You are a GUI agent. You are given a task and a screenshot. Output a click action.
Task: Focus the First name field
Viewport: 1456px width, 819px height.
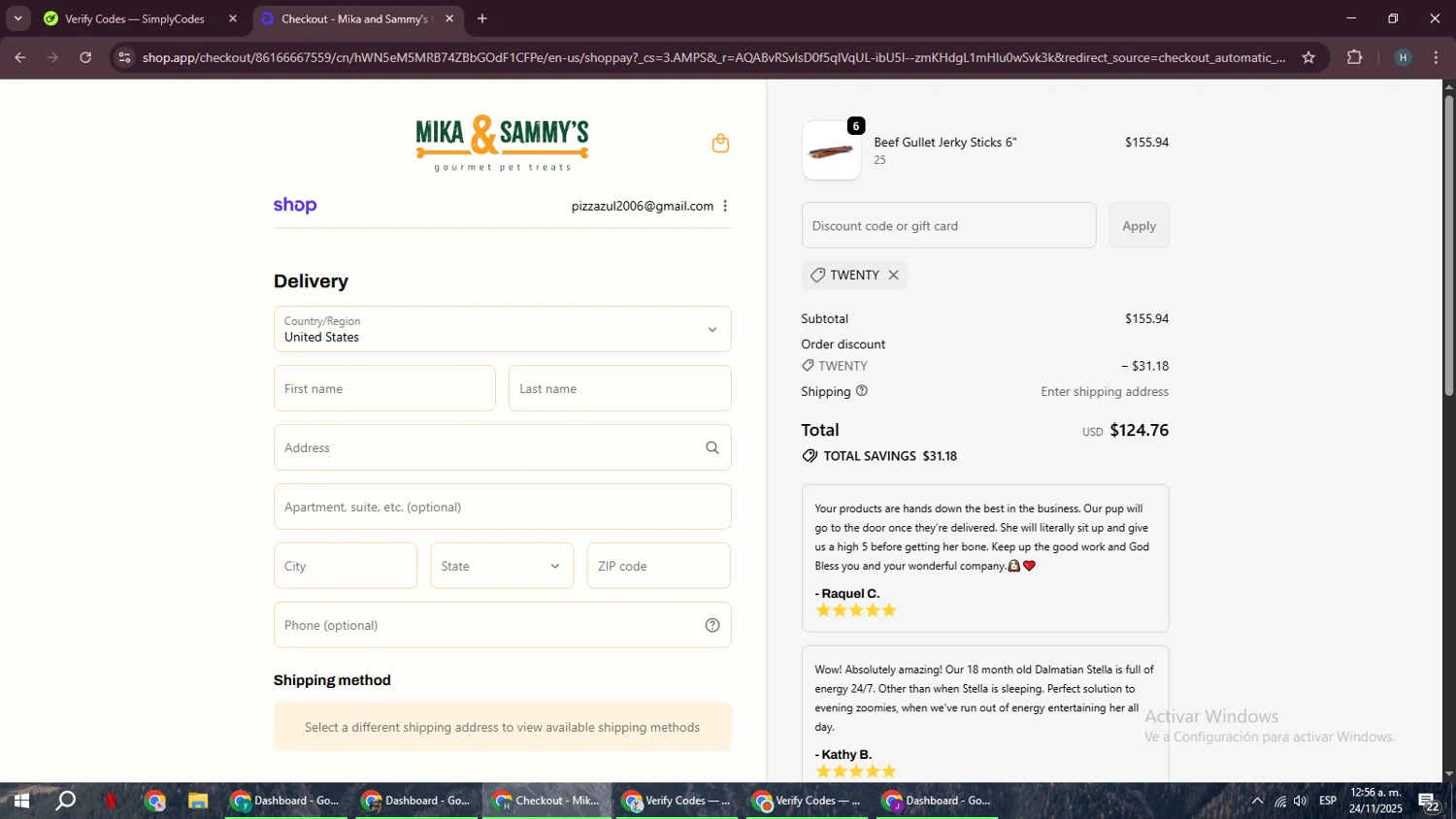pos(384,388)
